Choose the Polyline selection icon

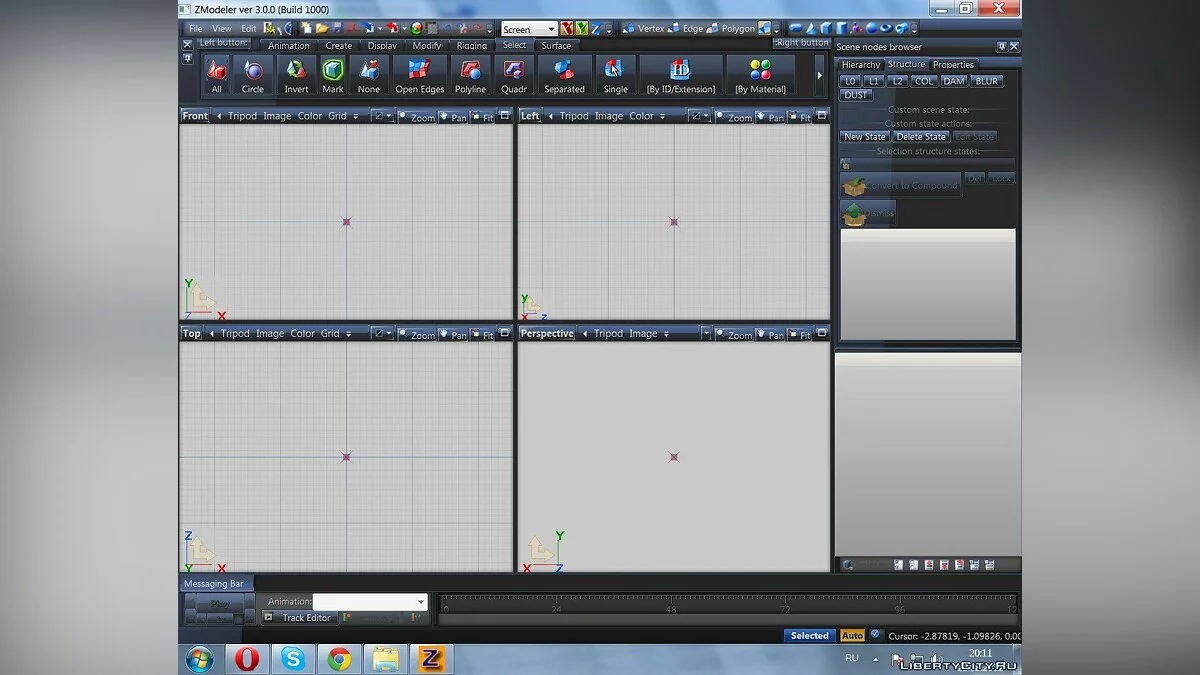coord(469,72)
